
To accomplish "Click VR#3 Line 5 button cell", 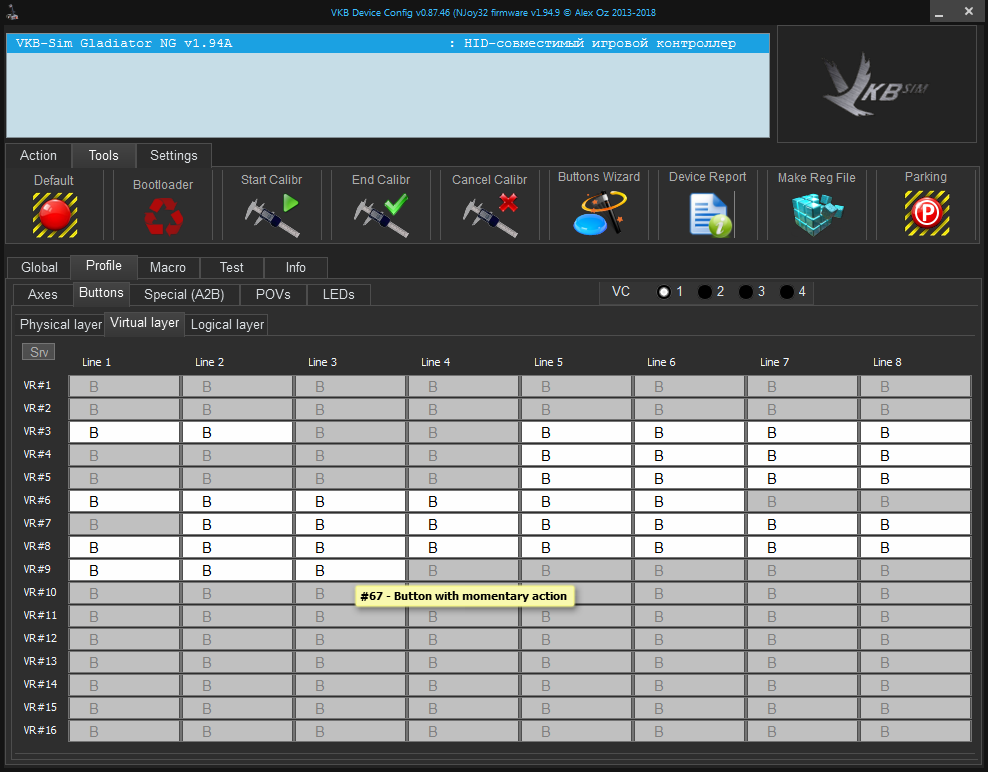I will (576, 432).
